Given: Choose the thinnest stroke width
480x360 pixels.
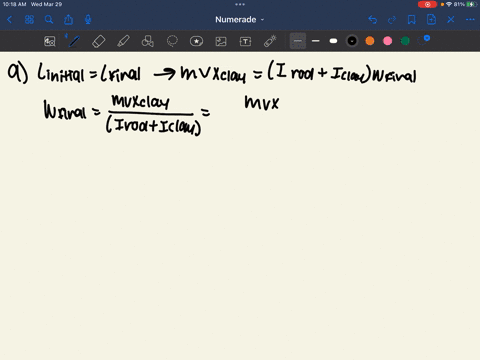Looking at the screenshot, I should pos(298,41).
